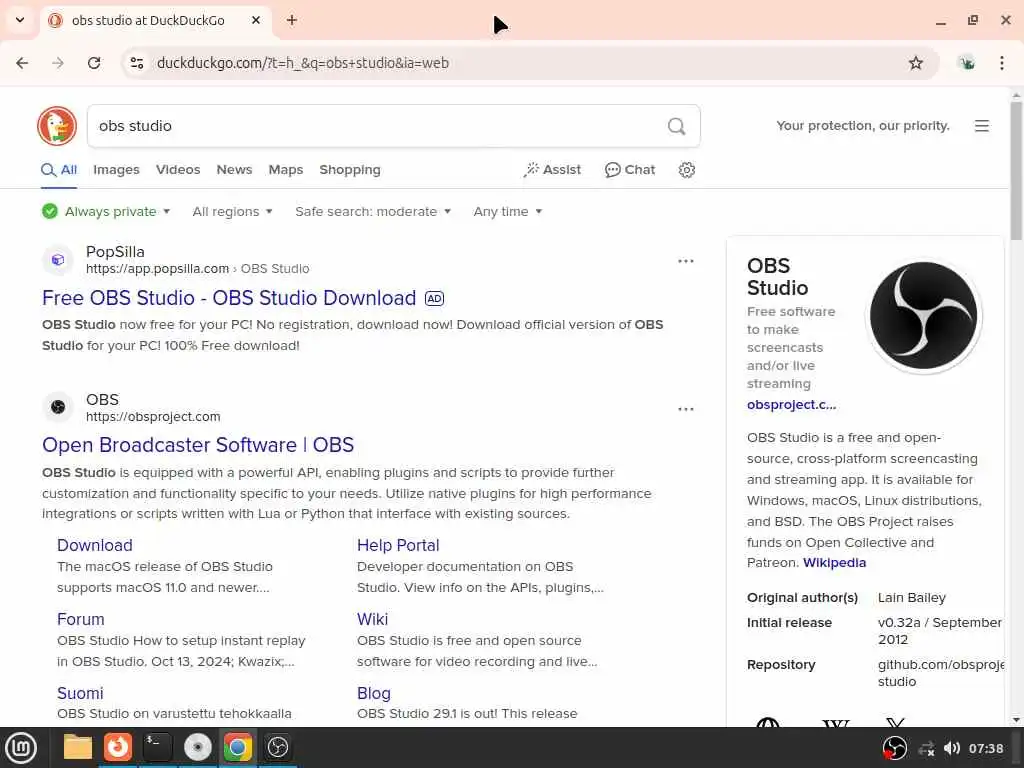
Task: Switch to the Shopping tab
Action: [x=350, y=170]
